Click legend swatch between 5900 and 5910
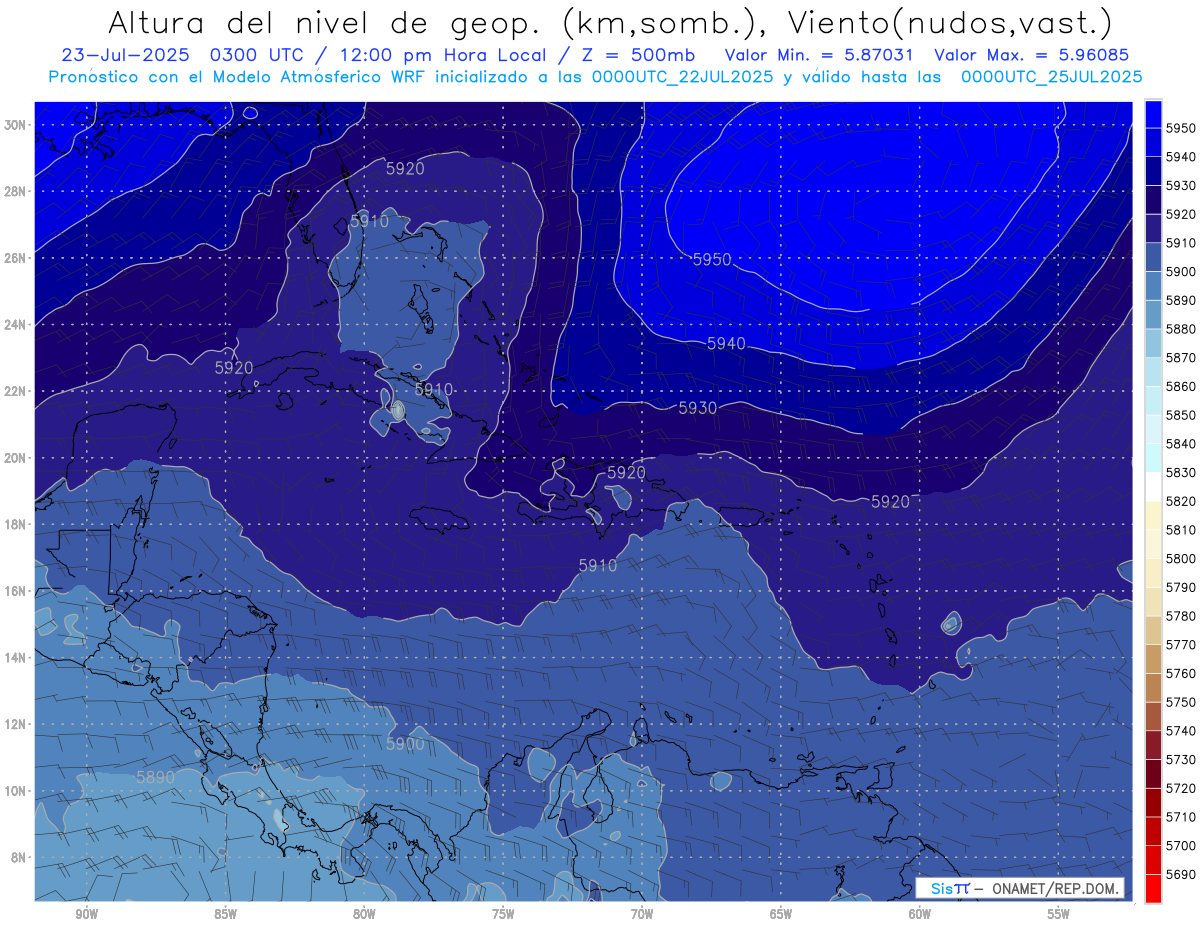Image resolution: width=1200 pixels, height=927 pixels. pos(1153,256)
